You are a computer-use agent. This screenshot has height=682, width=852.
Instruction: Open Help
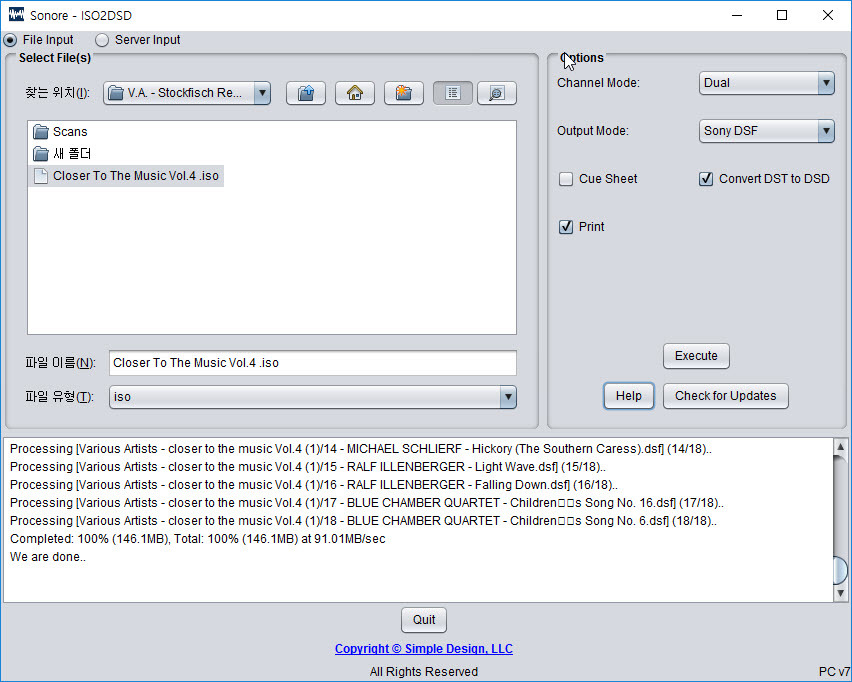629,396
